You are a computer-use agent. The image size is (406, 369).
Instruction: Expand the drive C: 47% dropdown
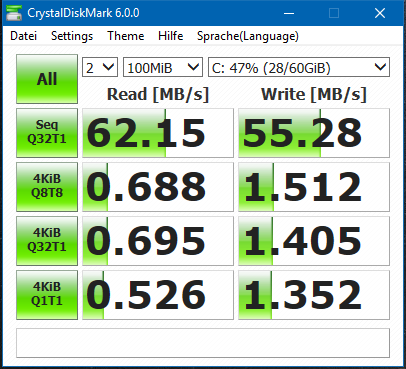pos(299,68)
